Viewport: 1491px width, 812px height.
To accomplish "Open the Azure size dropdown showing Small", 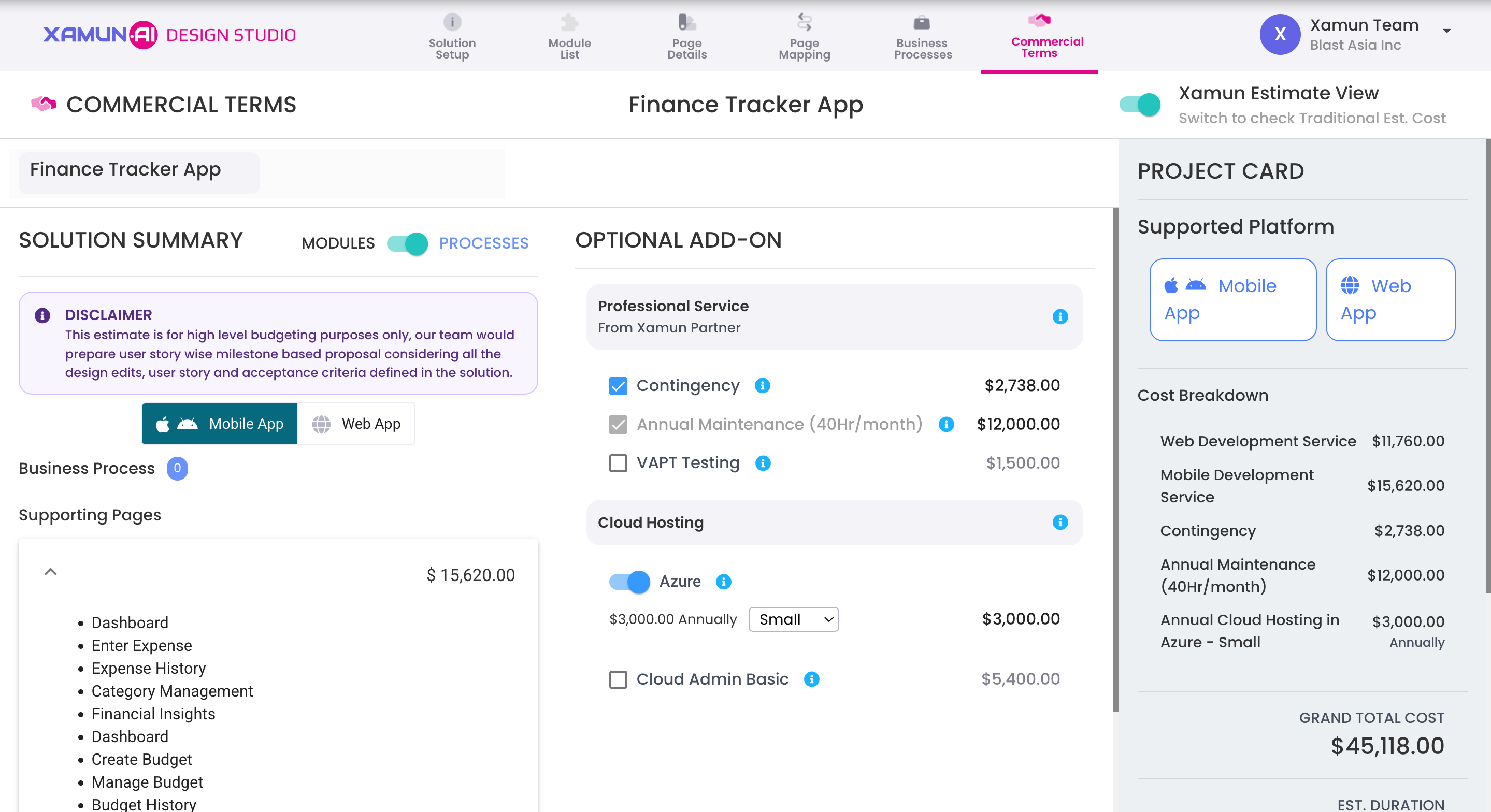I will (x=794, y=619).
